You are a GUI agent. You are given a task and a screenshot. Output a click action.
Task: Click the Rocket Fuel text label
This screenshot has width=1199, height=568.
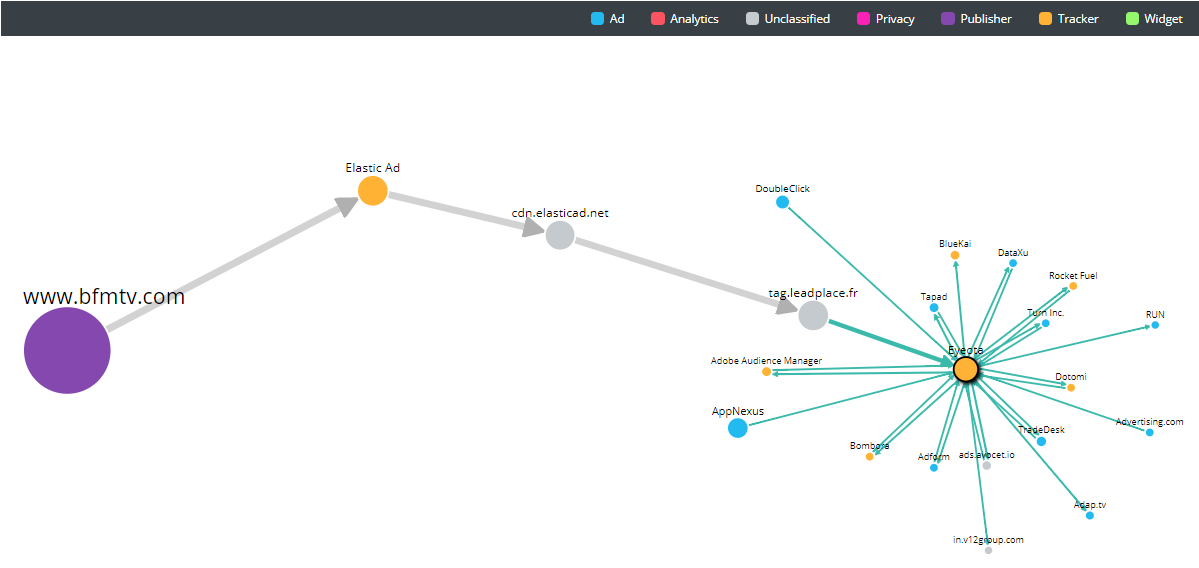(x=1074, y=275)
